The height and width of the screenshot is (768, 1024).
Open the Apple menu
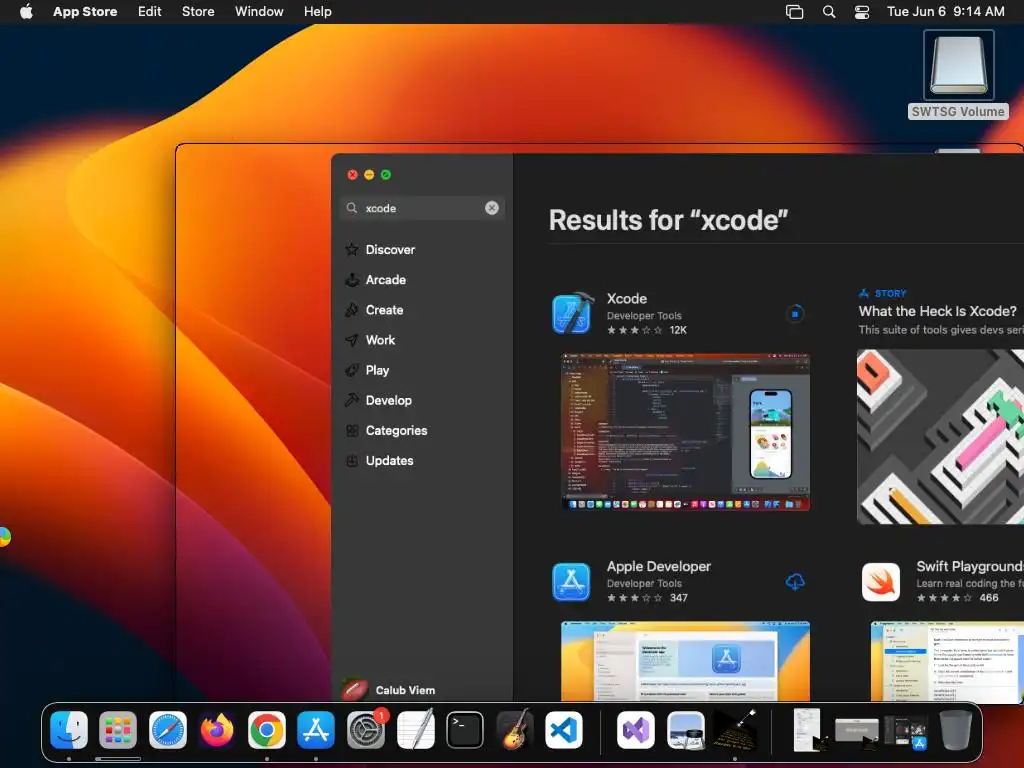point(26,11)
